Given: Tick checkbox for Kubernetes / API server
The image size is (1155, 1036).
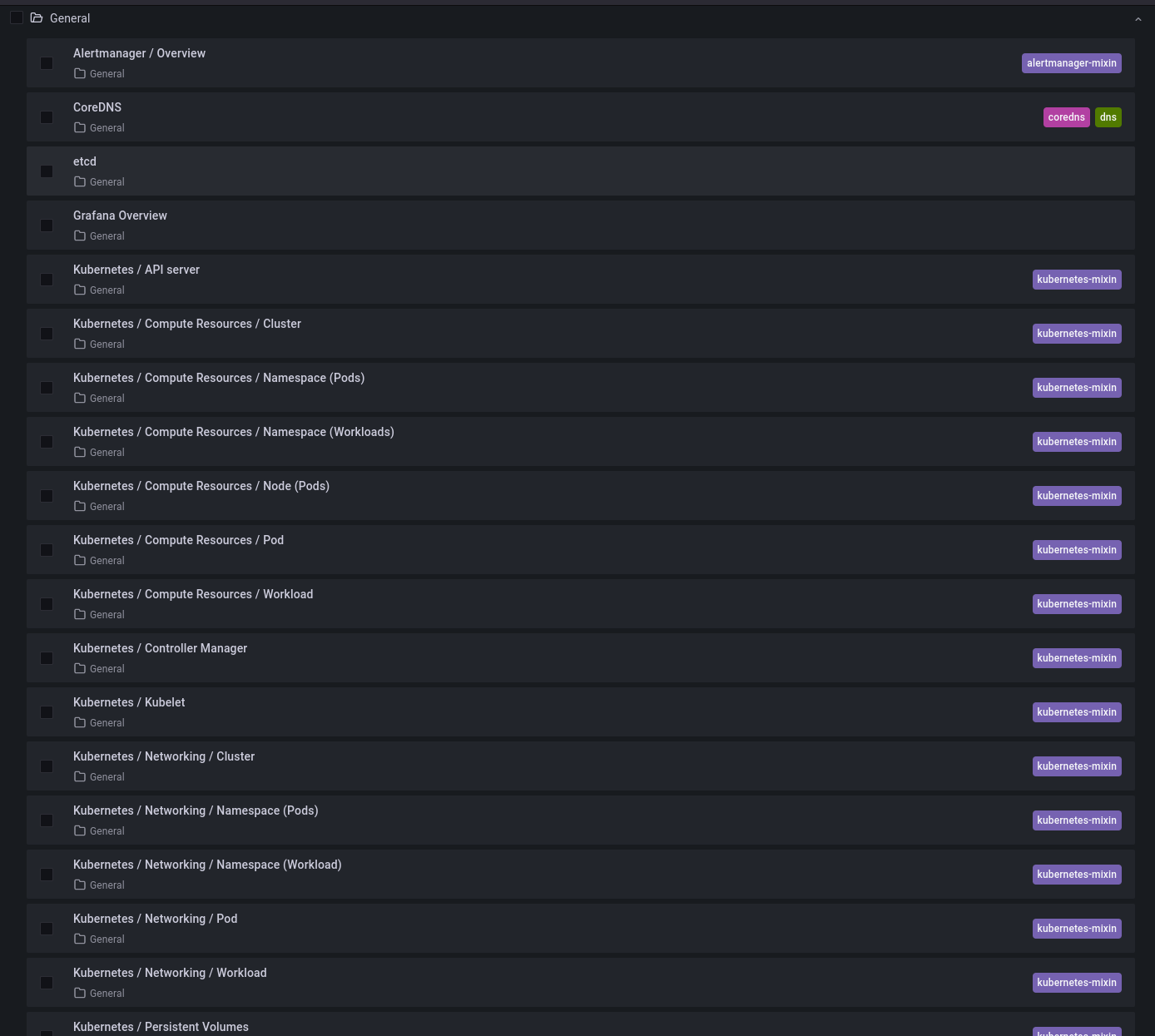Looking at the screenshot, I should [47, 280].
